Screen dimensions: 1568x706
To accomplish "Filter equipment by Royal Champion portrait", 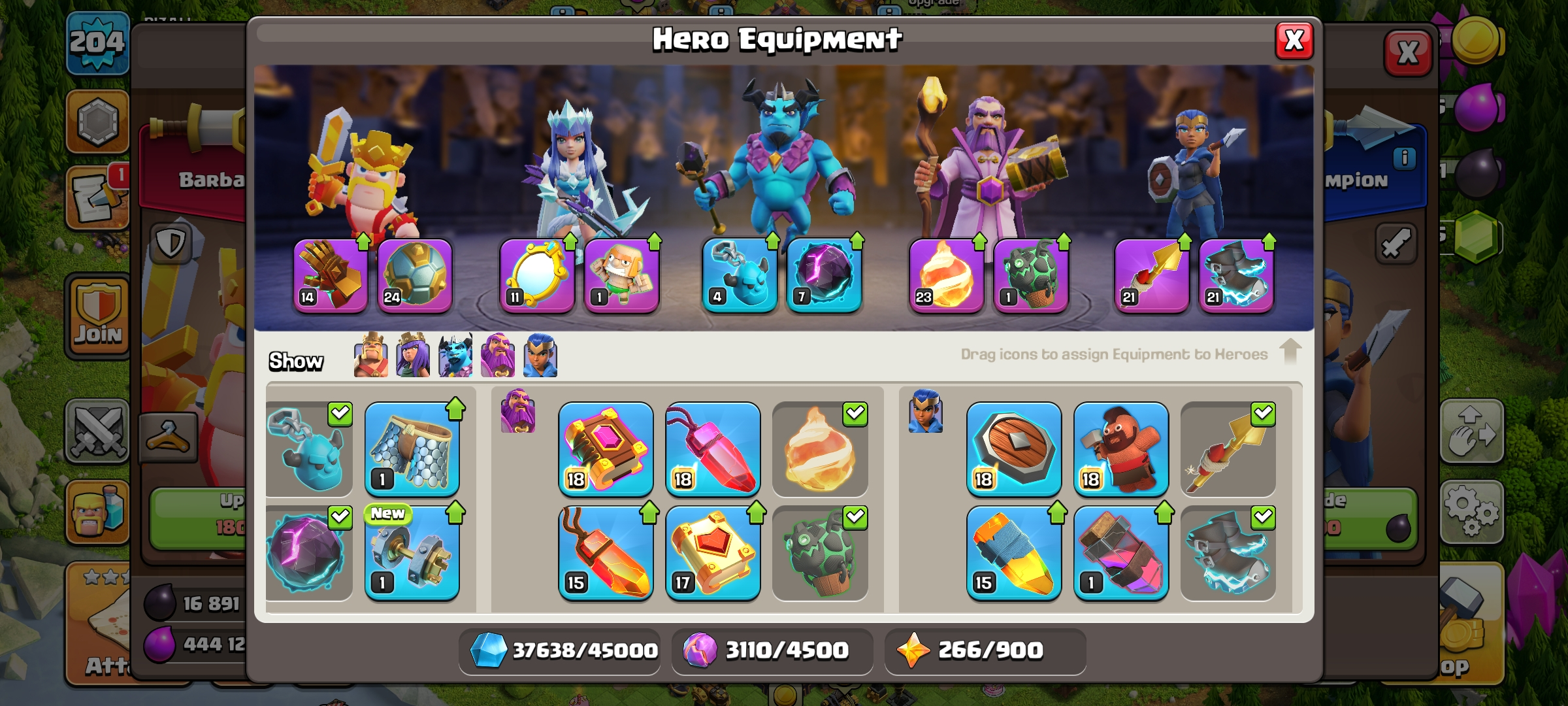I will 540,356.
